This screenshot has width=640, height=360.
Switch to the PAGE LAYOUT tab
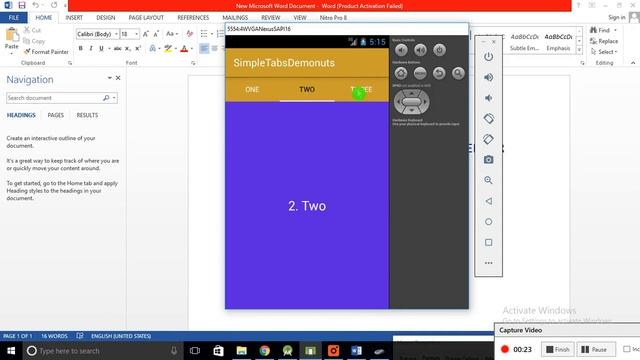pyautogui.click(x=146, y=18)
